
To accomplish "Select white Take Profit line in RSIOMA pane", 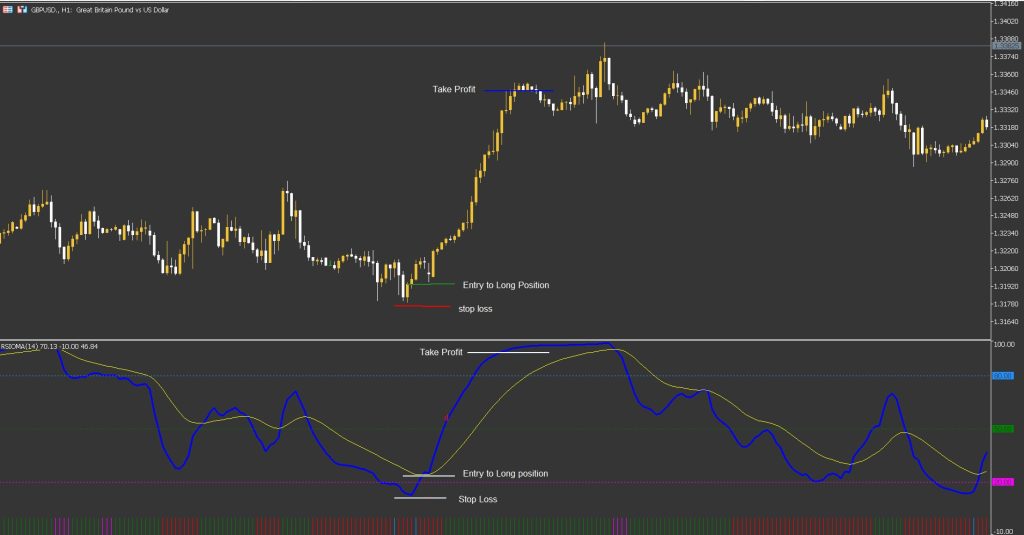I will coord(509,352).
